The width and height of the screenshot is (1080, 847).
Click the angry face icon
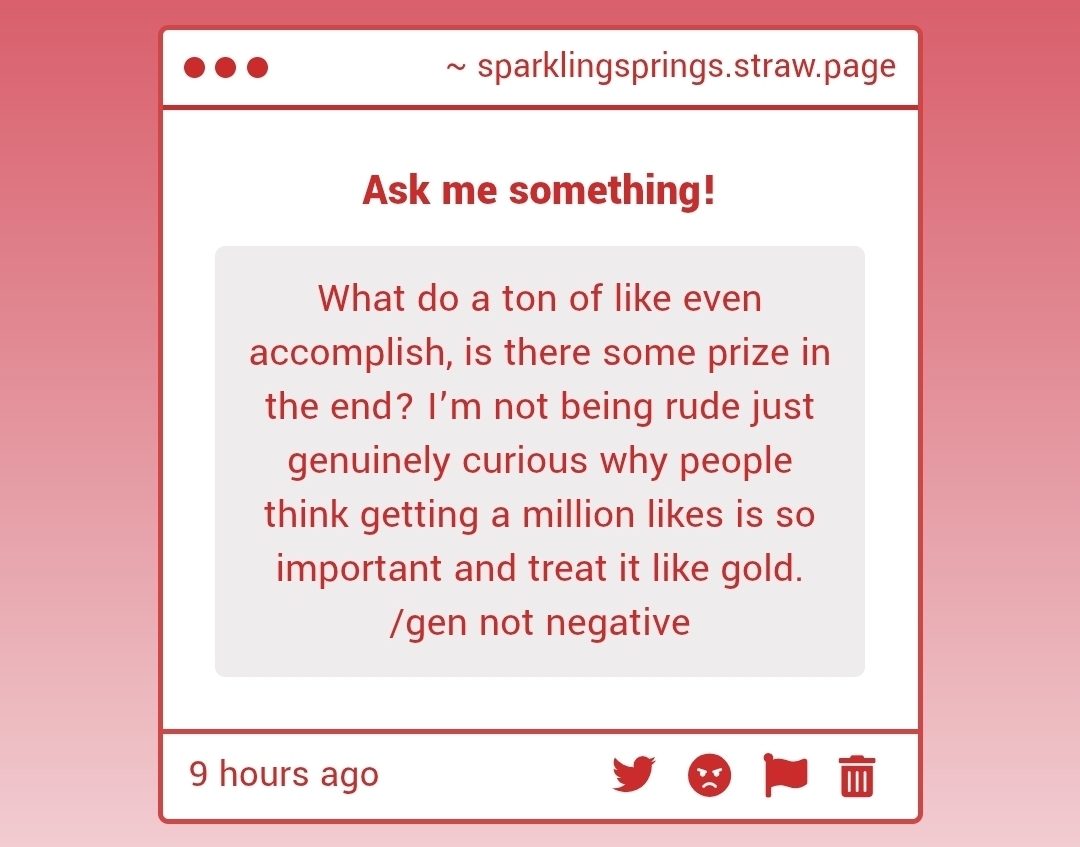coord(710,775)
